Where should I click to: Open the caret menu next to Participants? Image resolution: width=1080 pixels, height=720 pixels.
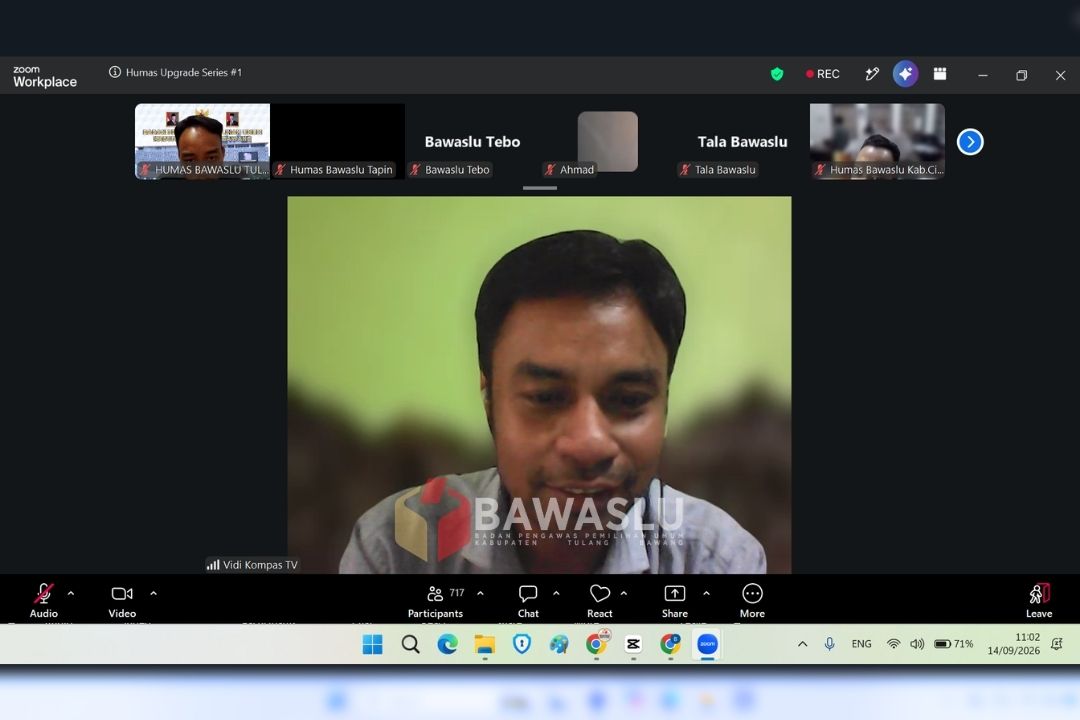point(480,593)
